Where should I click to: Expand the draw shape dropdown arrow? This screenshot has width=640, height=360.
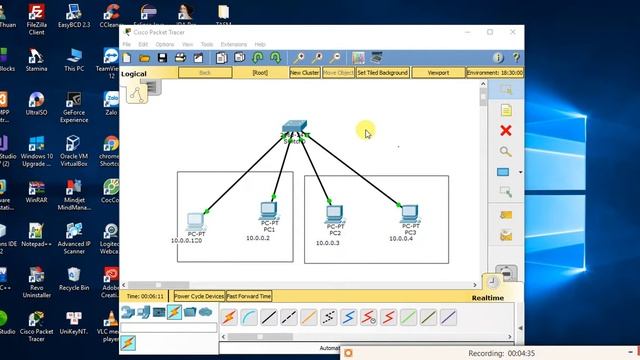point(520,172)
